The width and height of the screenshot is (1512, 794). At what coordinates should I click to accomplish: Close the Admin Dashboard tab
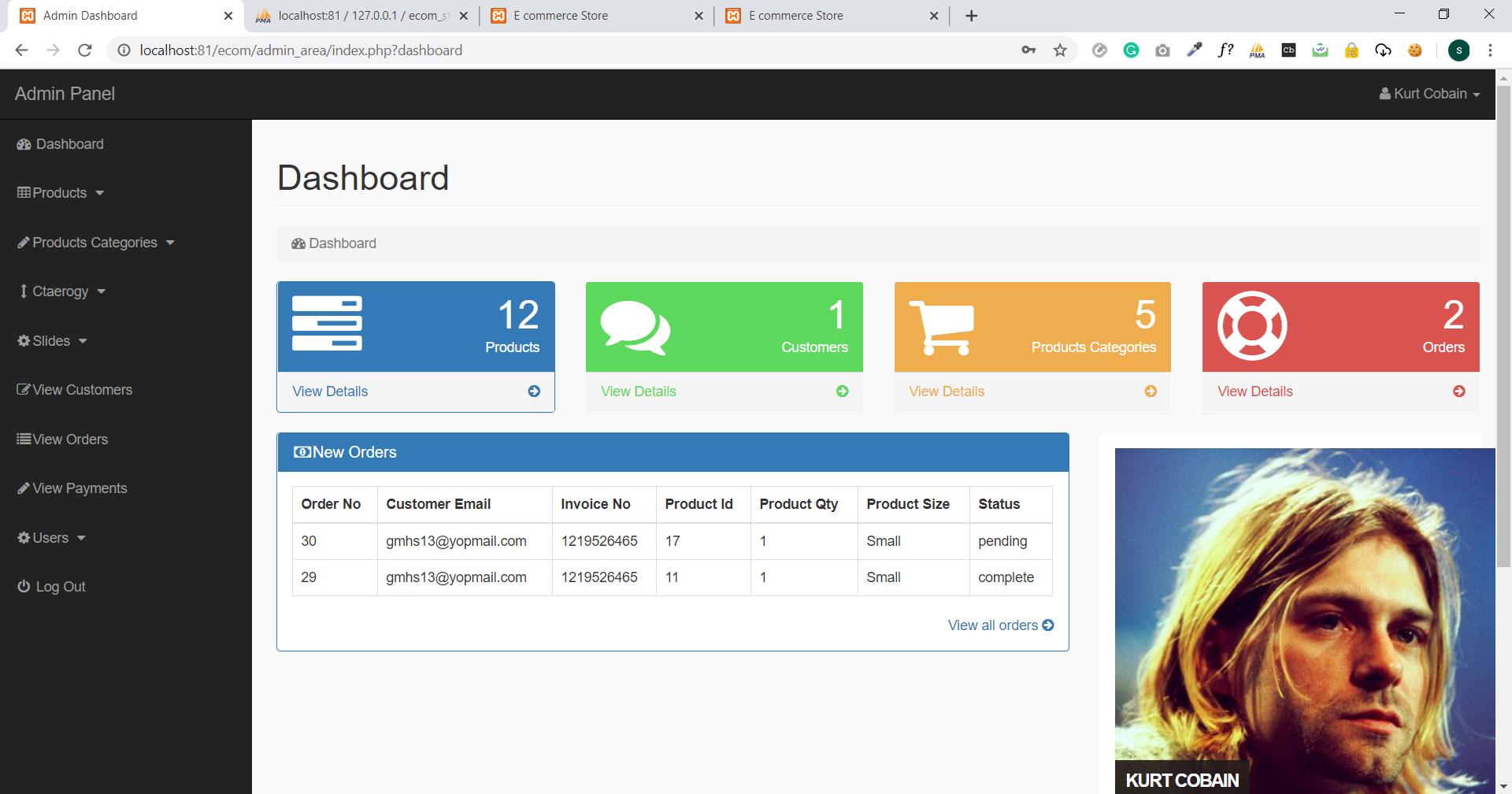click(x=228, y=16)
